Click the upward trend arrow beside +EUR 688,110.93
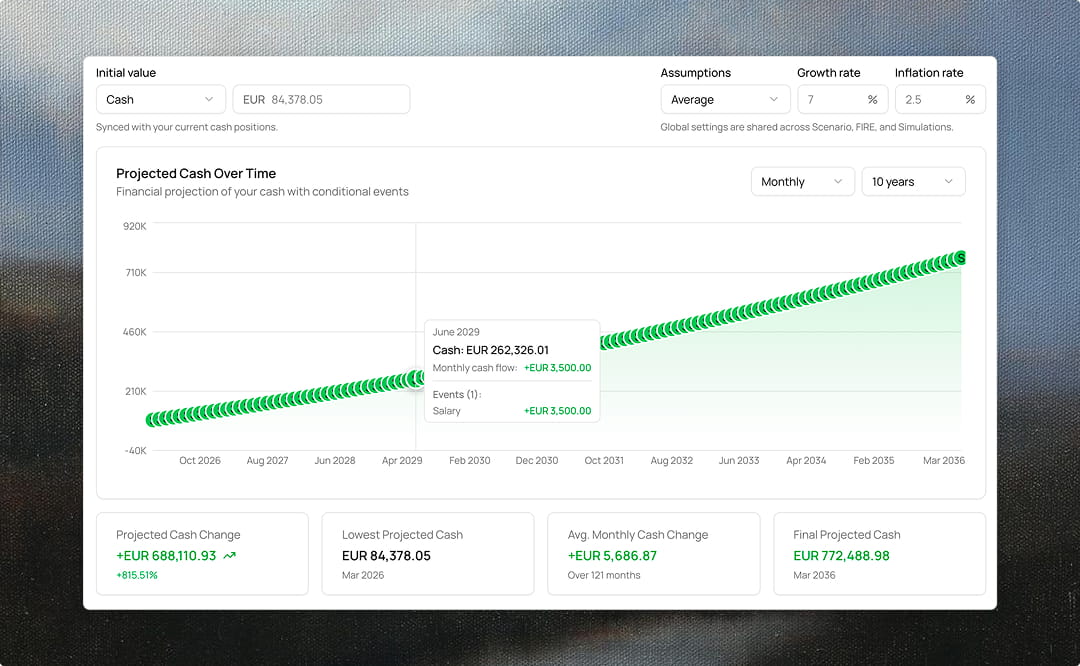The image size is (1080, 666). point(230,556)
